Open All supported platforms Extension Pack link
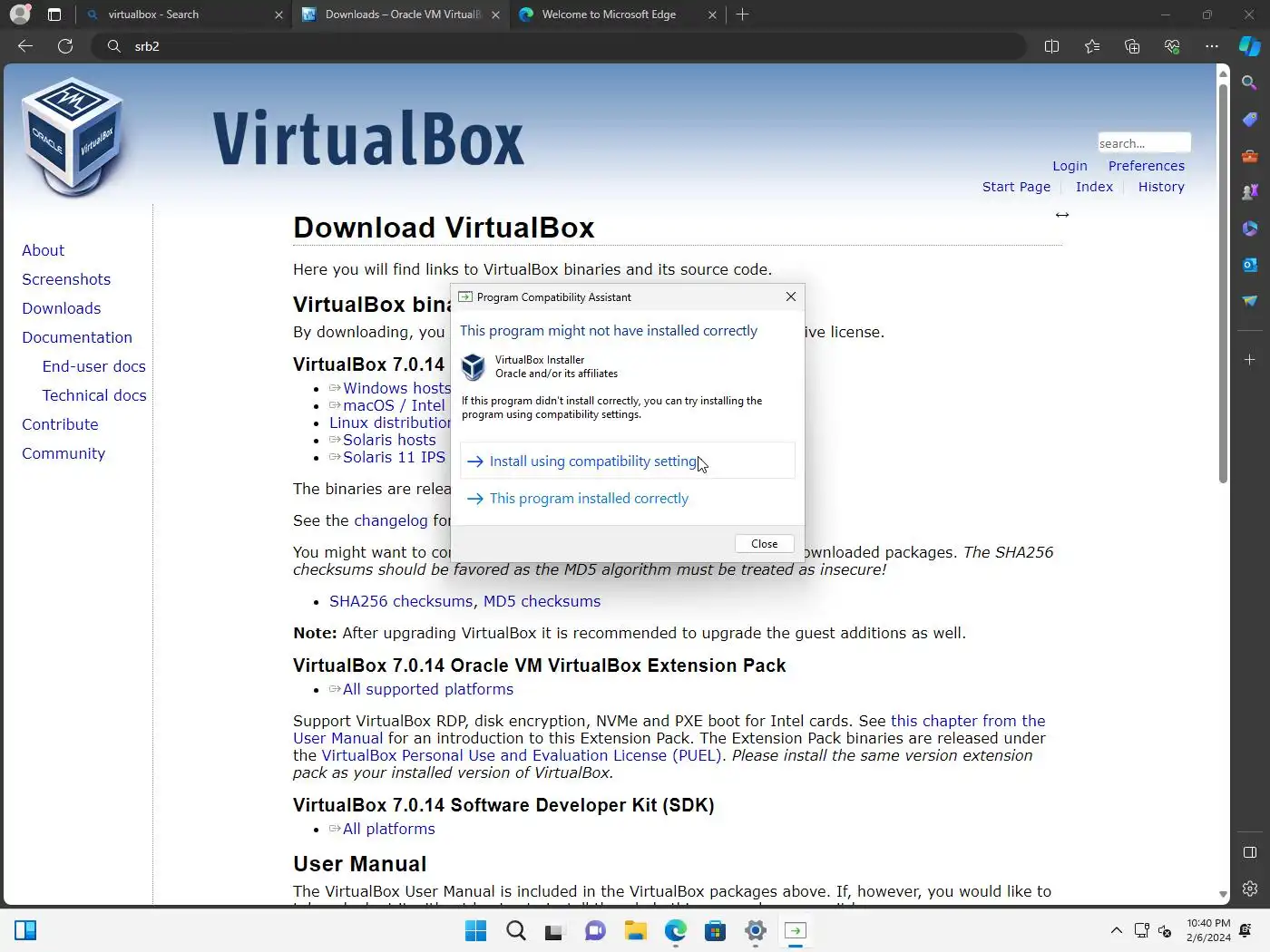Screen dimensions: 1270x952 click(x=428, y=689)
